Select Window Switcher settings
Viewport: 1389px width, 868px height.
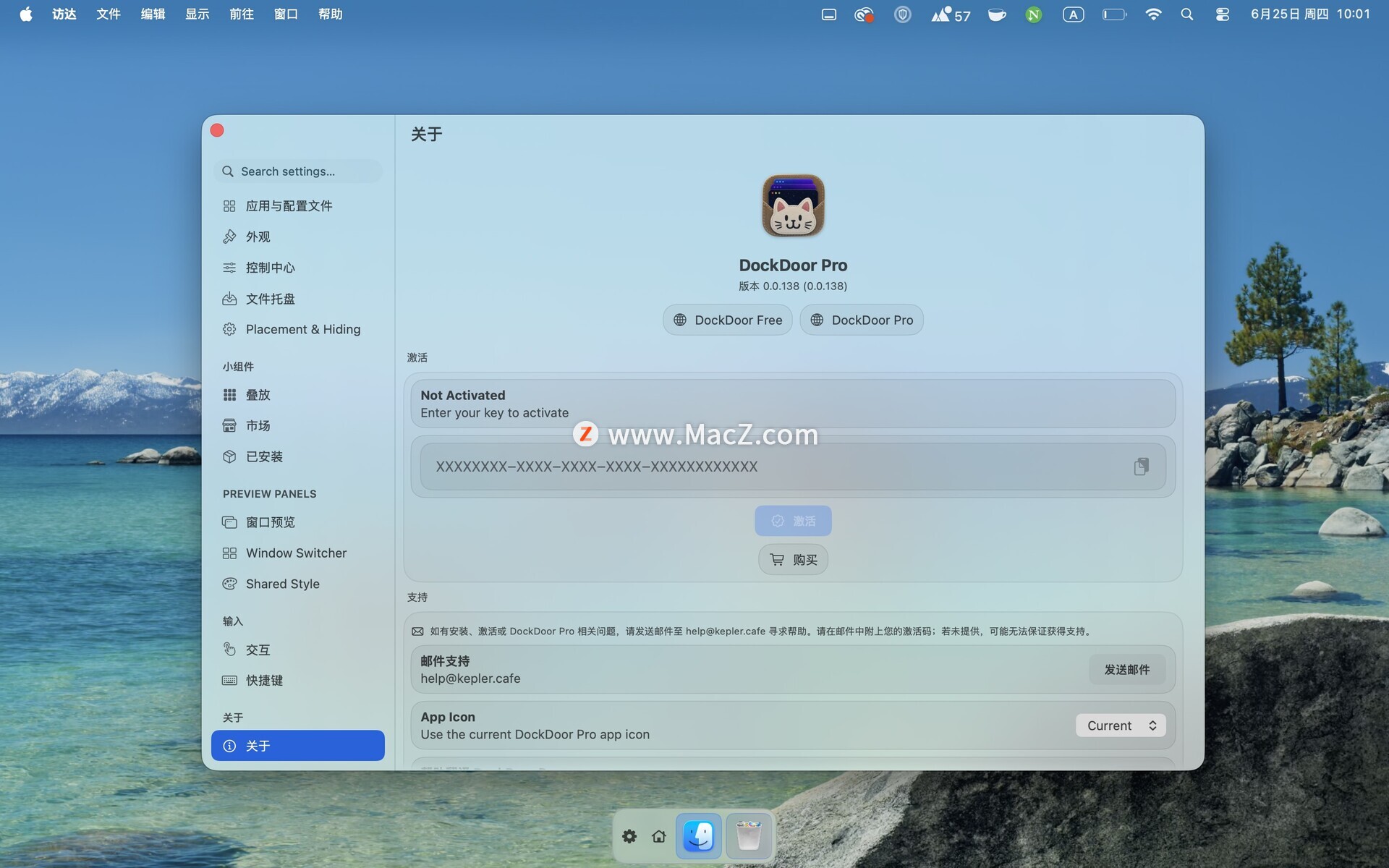pos(297,553)
